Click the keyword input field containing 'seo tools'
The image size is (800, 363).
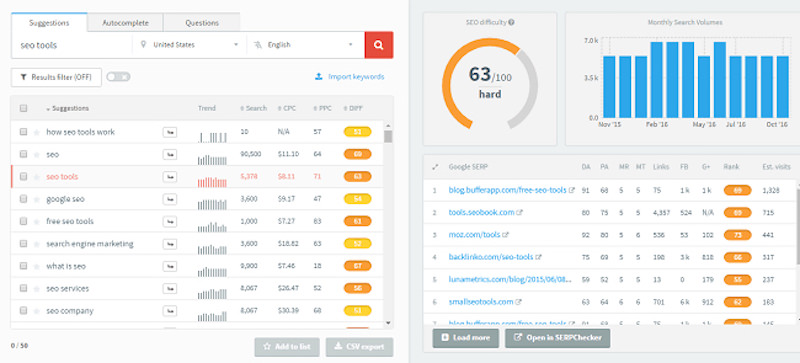click(72, 45)
